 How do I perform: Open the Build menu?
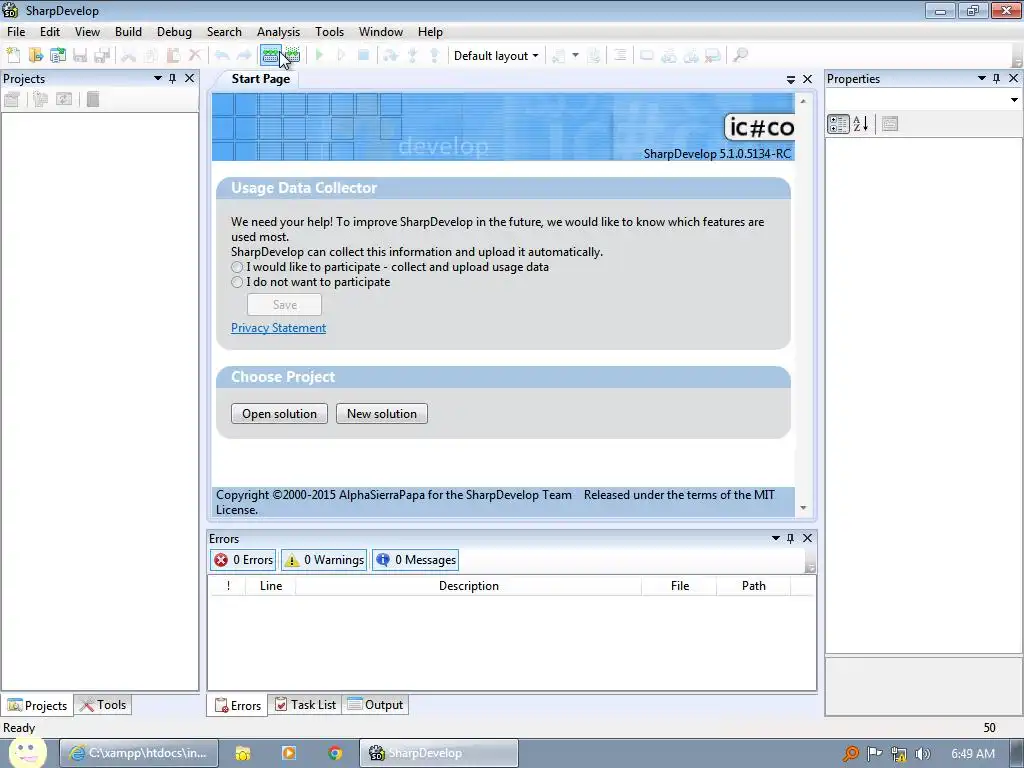[128, 31]
